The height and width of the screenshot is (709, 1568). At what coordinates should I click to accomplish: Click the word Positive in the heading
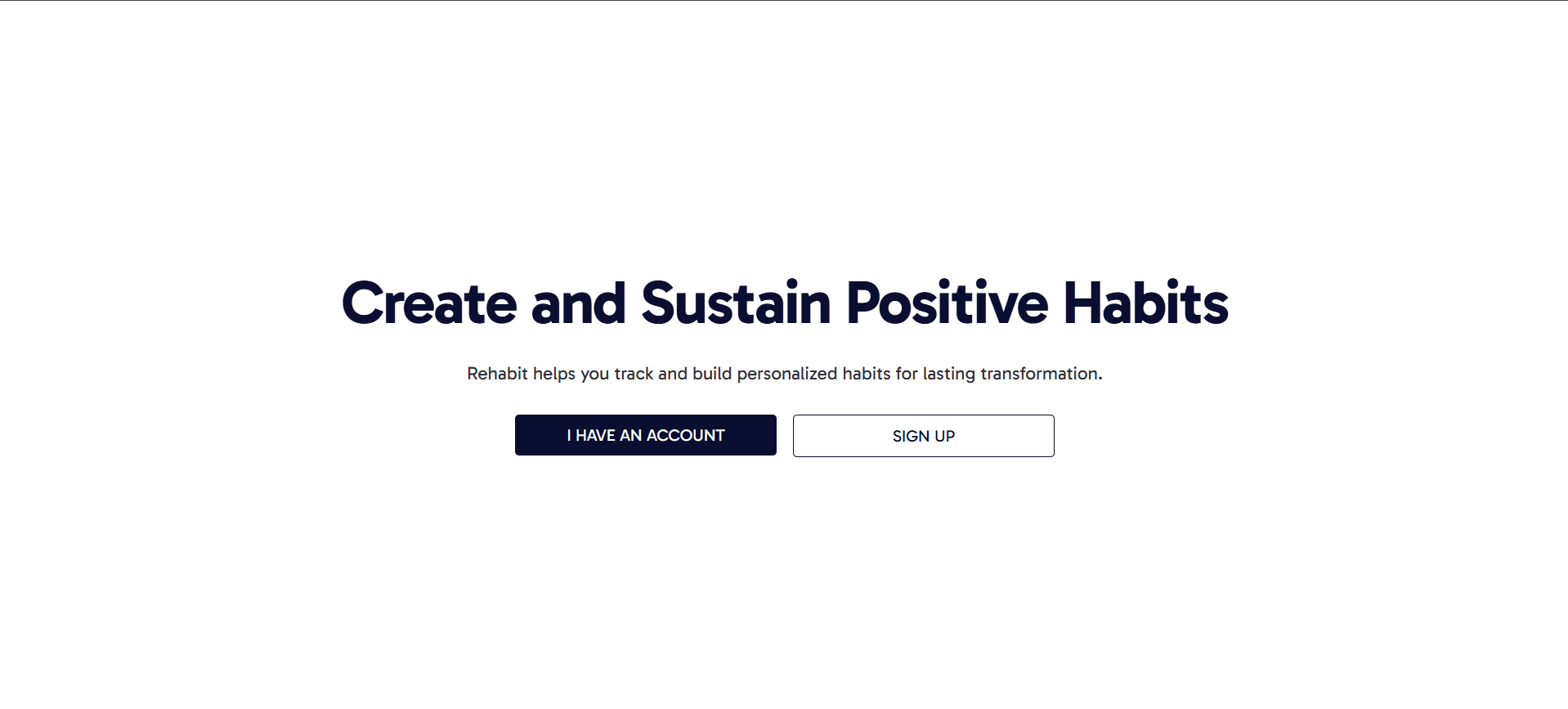pyautogui.click(x=947, y=303)
